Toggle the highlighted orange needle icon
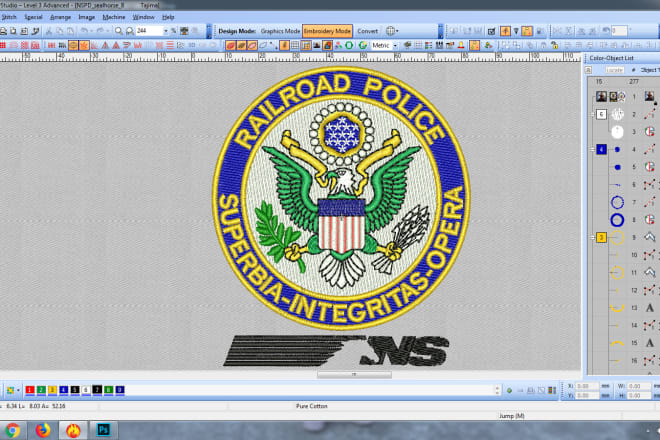This screenshot has width=660, height=440. click(505, 31)
